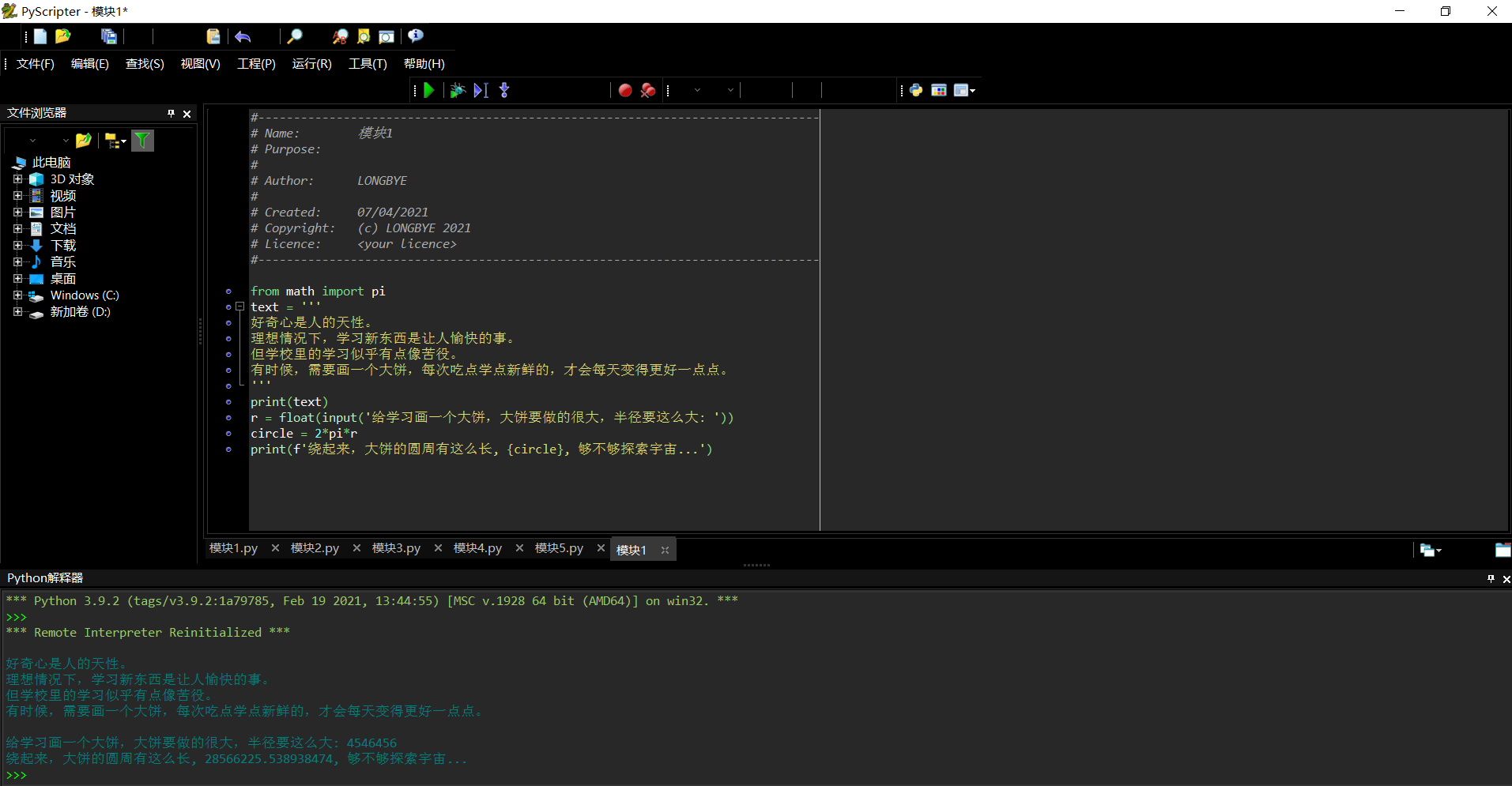This screenshot has width=1512, height=786.
Task: Open the 工具(T) menu
Action: pos(368,64)
